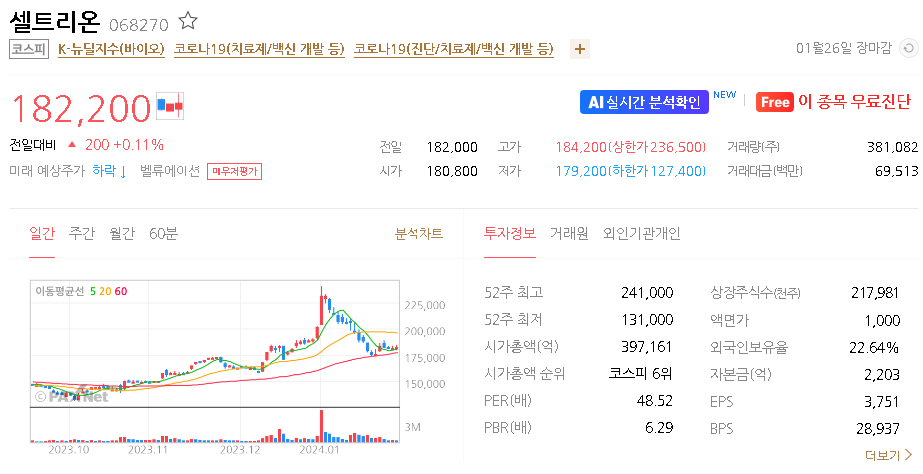The height and width of the screenshot is (474, 923).
Task: Click the EPS value 3,751
Action: point(881,402)
